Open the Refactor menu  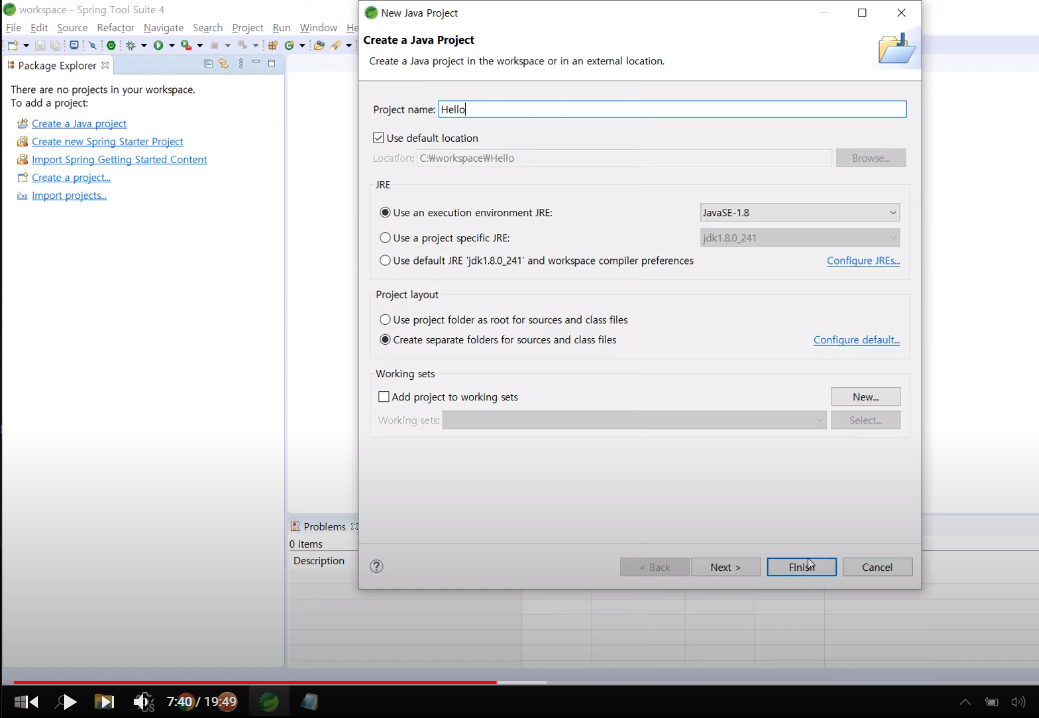(115, 28)
